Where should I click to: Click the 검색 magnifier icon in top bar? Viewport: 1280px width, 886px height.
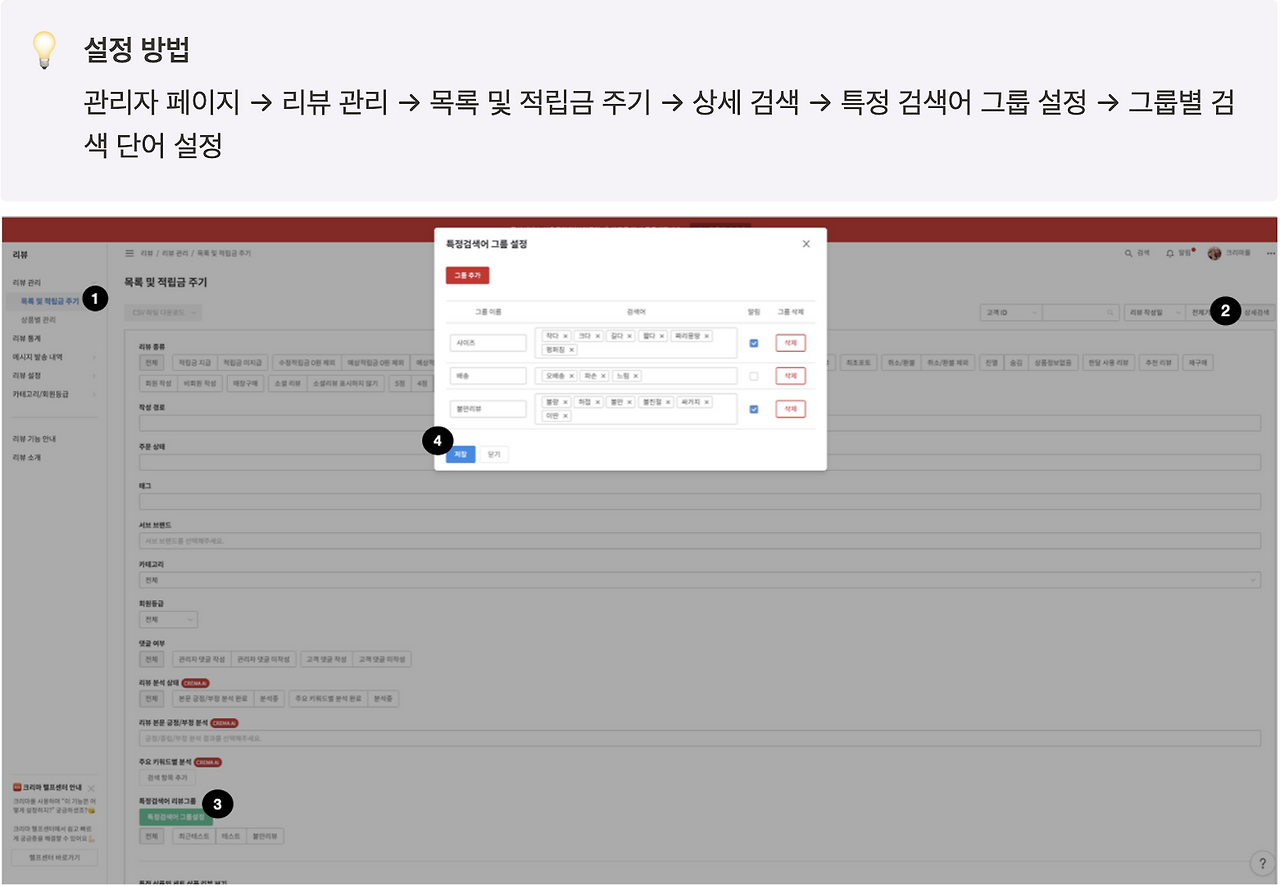click(x=1128, y=253)
